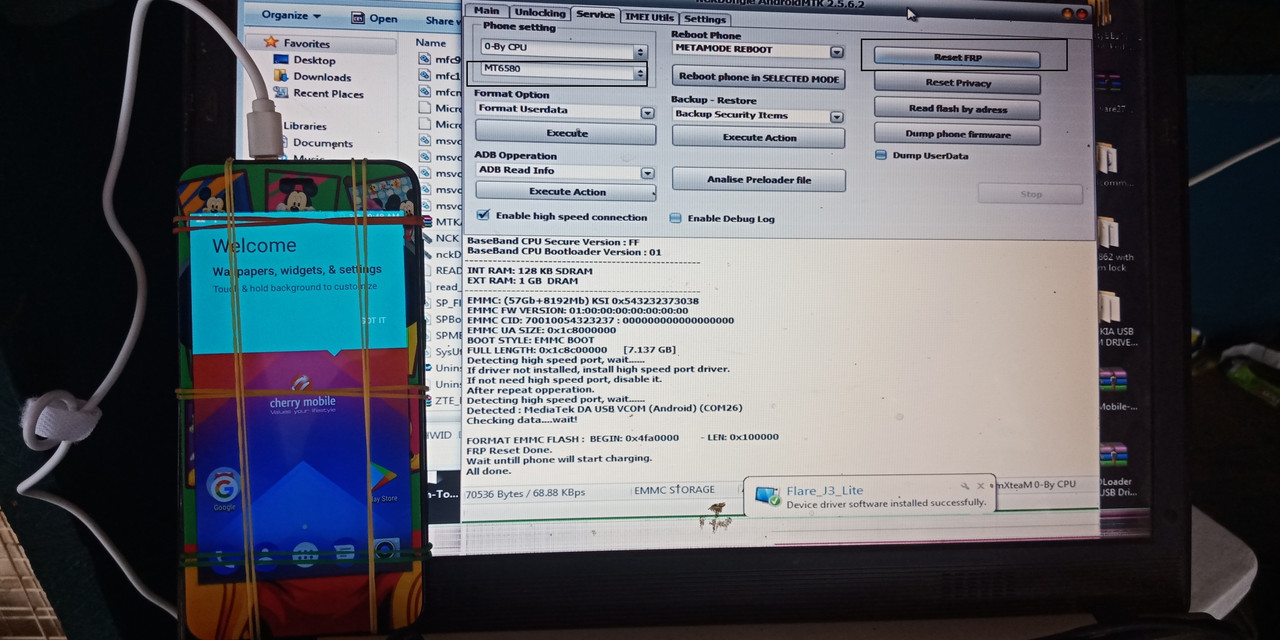Click Execute under Format Option
The width and height of the screenshot is (1280, 640).
tap(566, 132)
